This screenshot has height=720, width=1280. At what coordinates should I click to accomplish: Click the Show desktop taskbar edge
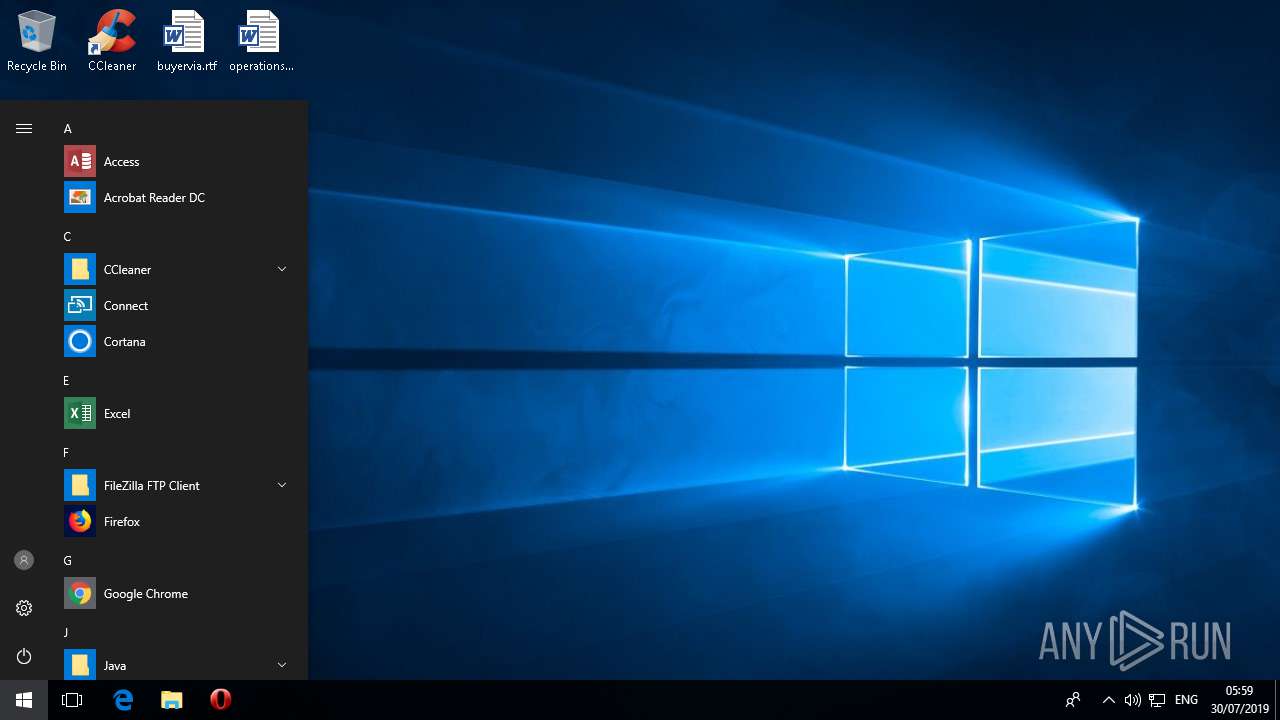pos(1277,700)
